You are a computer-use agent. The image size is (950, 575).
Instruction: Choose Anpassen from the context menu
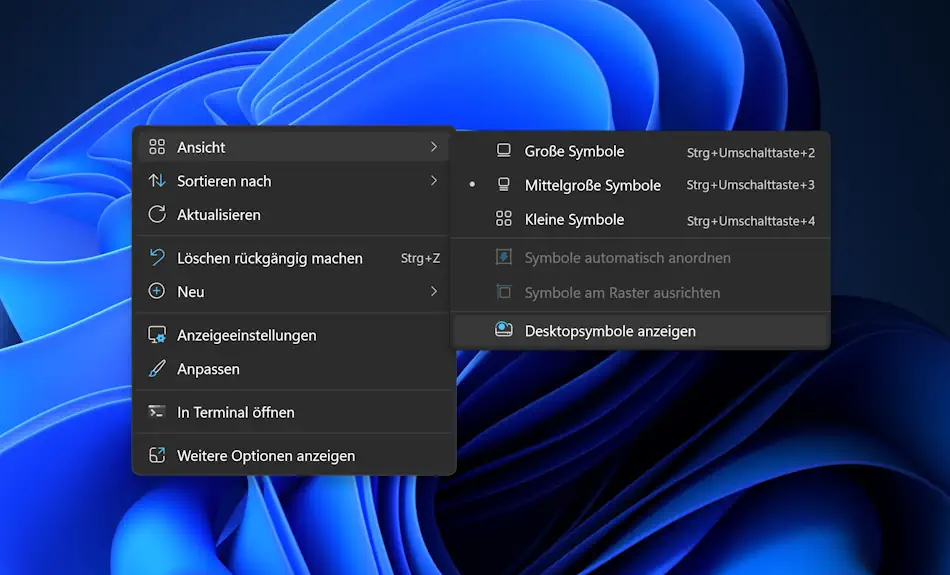click(x=294, y=369)
